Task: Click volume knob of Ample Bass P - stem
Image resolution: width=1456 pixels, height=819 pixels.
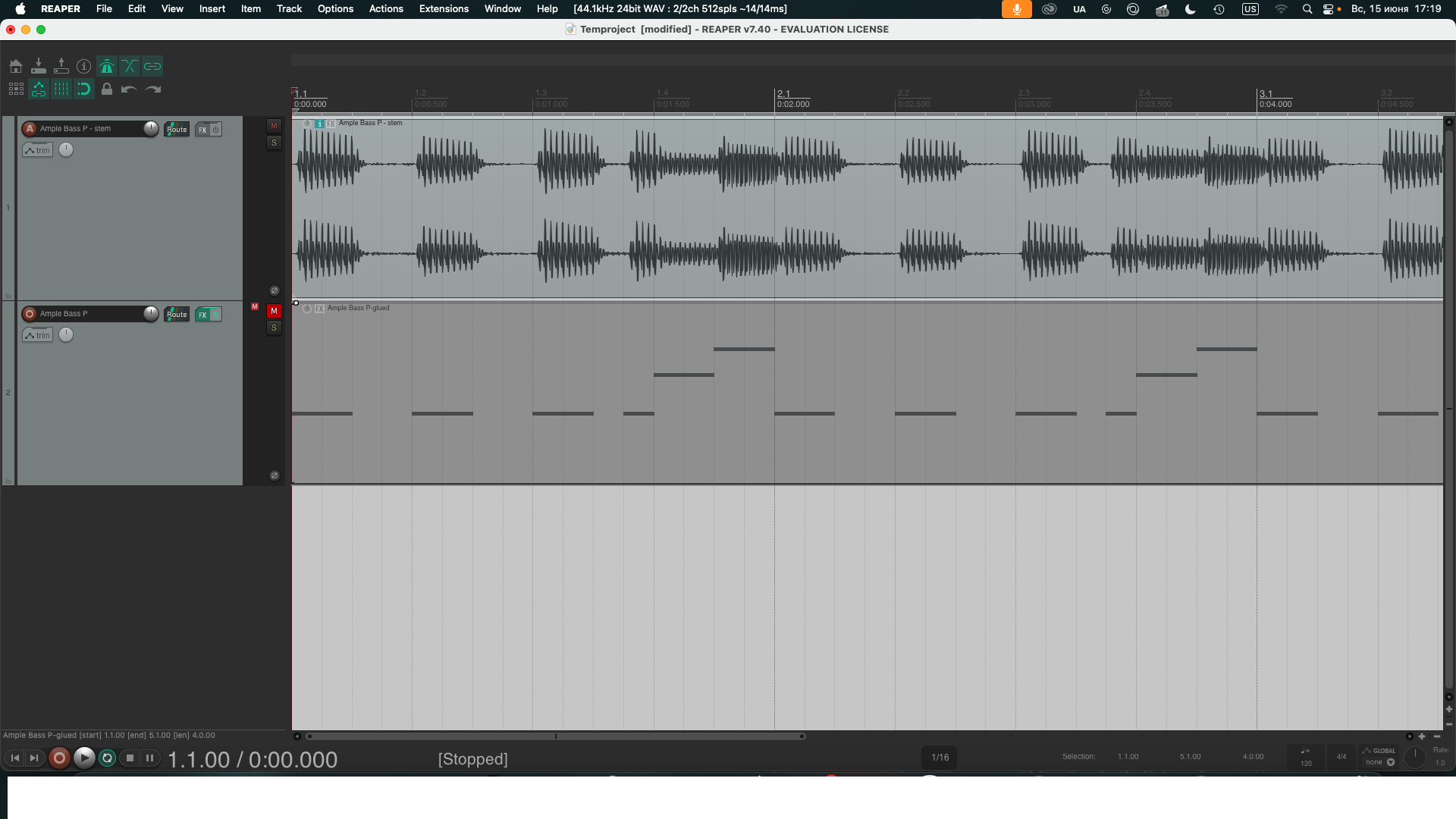Action: click(151, 128)
